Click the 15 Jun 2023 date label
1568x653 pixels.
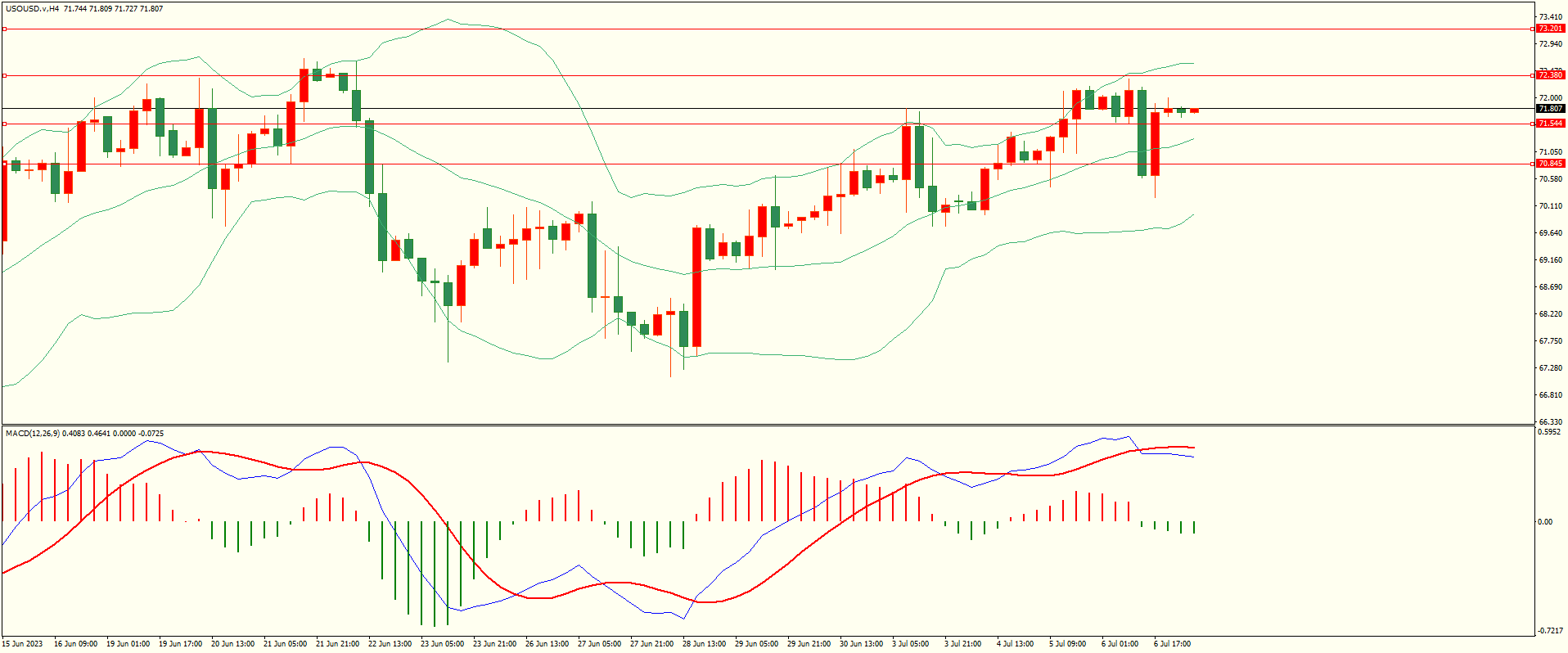point(22,644)
